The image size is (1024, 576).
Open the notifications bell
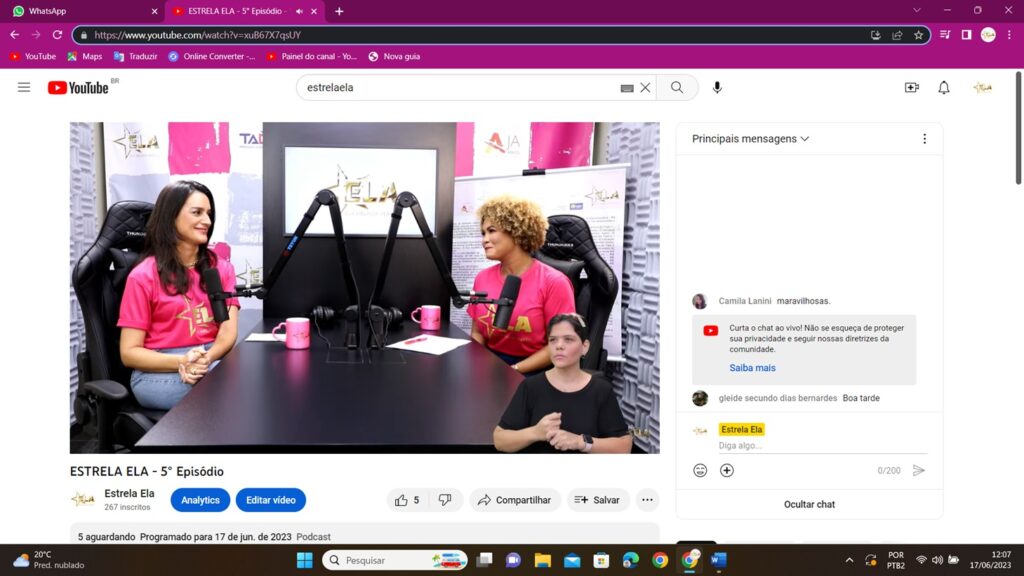click(x=943, y=88)
